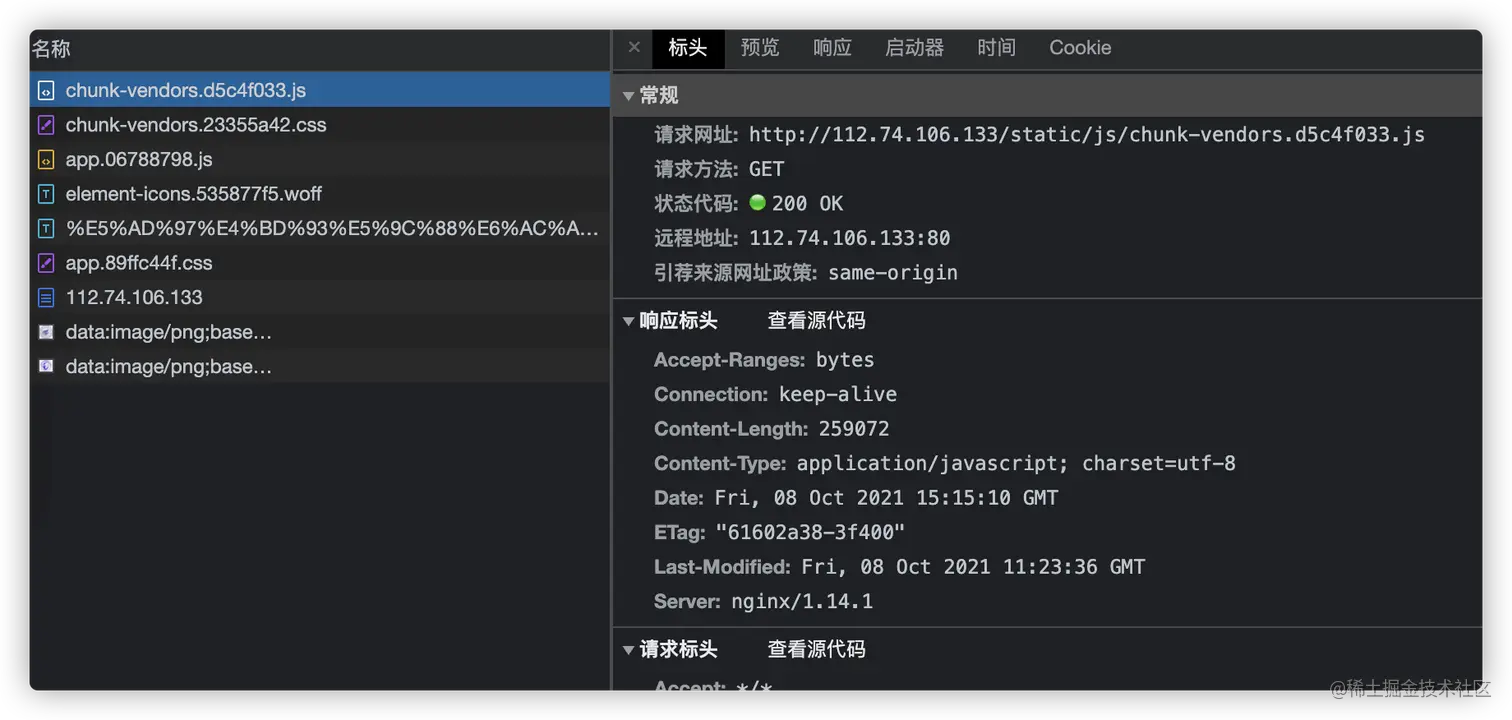
Task: Select the element-icons.535877f5.woff request
Action: (x=320, y=194)
